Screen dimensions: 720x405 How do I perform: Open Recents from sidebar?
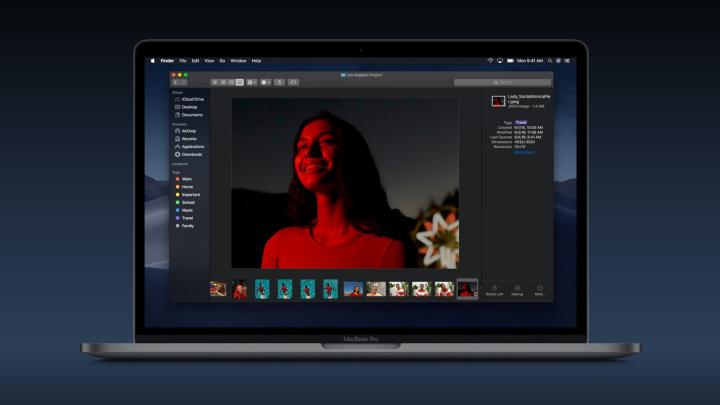click(186, 139)
